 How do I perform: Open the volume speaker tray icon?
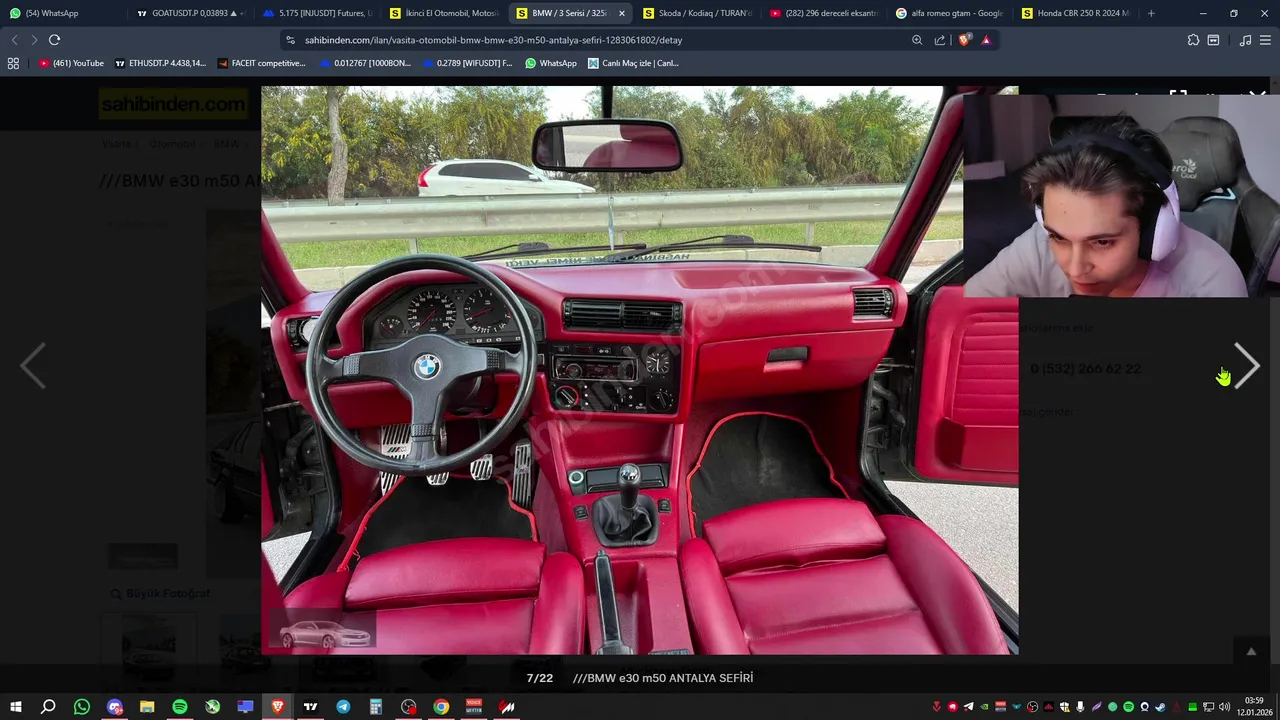point(1224,707)
